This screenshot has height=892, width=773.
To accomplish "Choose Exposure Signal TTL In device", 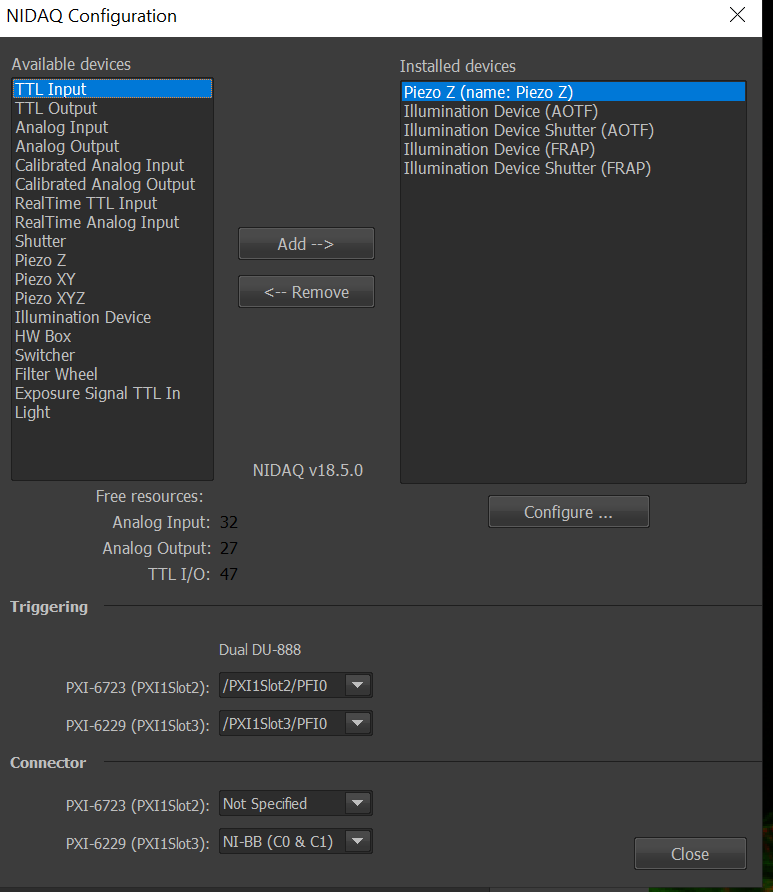I will point(98,393).
